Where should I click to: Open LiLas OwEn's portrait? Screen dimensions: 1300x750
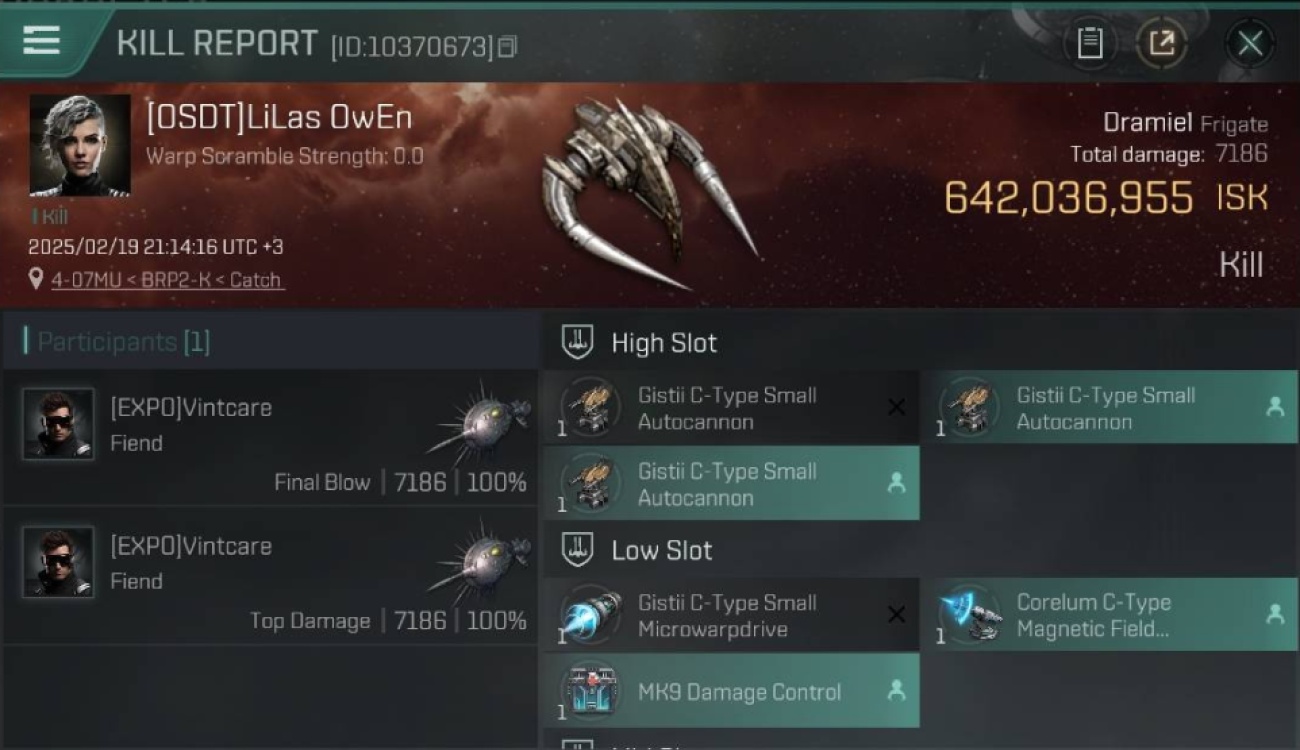click(x=80, y=145)
